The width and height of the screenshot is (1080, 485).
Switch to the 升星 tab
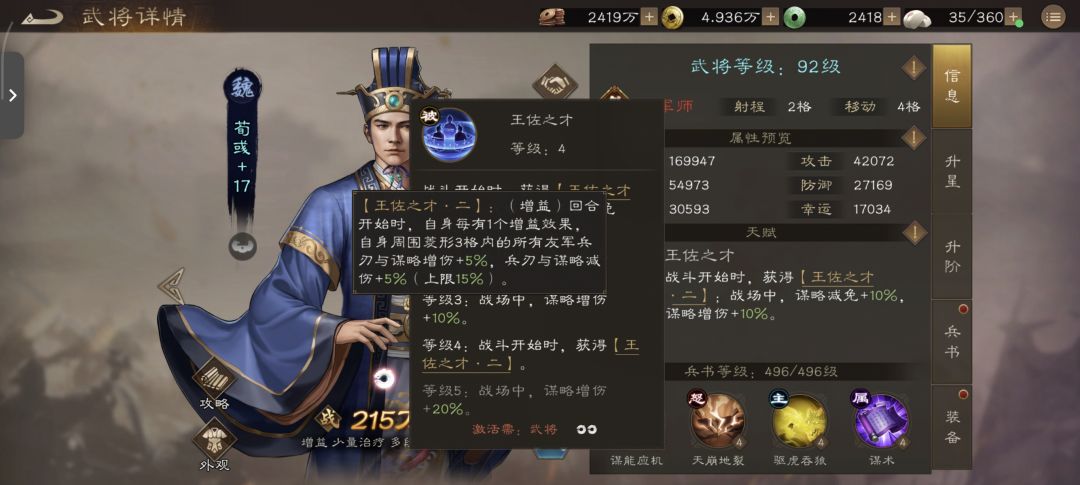(x=952, y=172)
